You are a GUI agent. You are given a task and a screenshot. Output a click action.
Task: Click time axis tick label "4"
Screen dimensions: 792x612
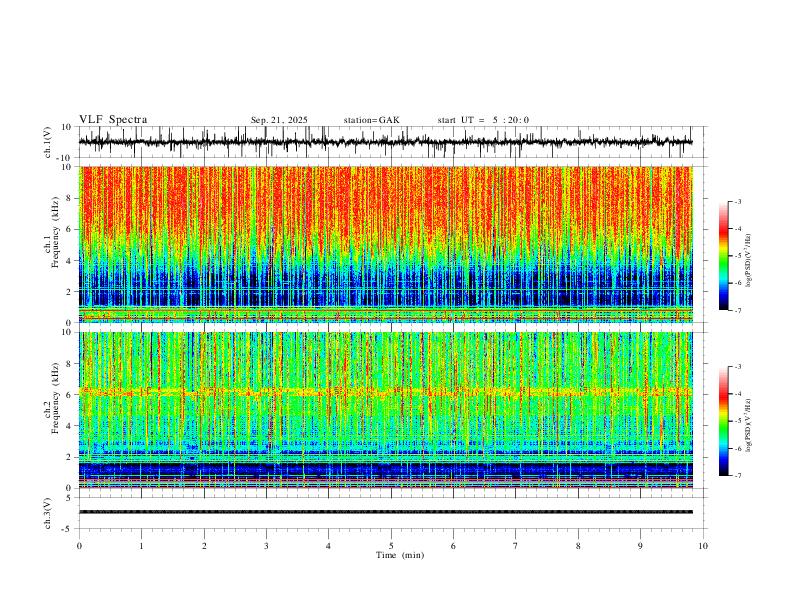tap(328, 546)
